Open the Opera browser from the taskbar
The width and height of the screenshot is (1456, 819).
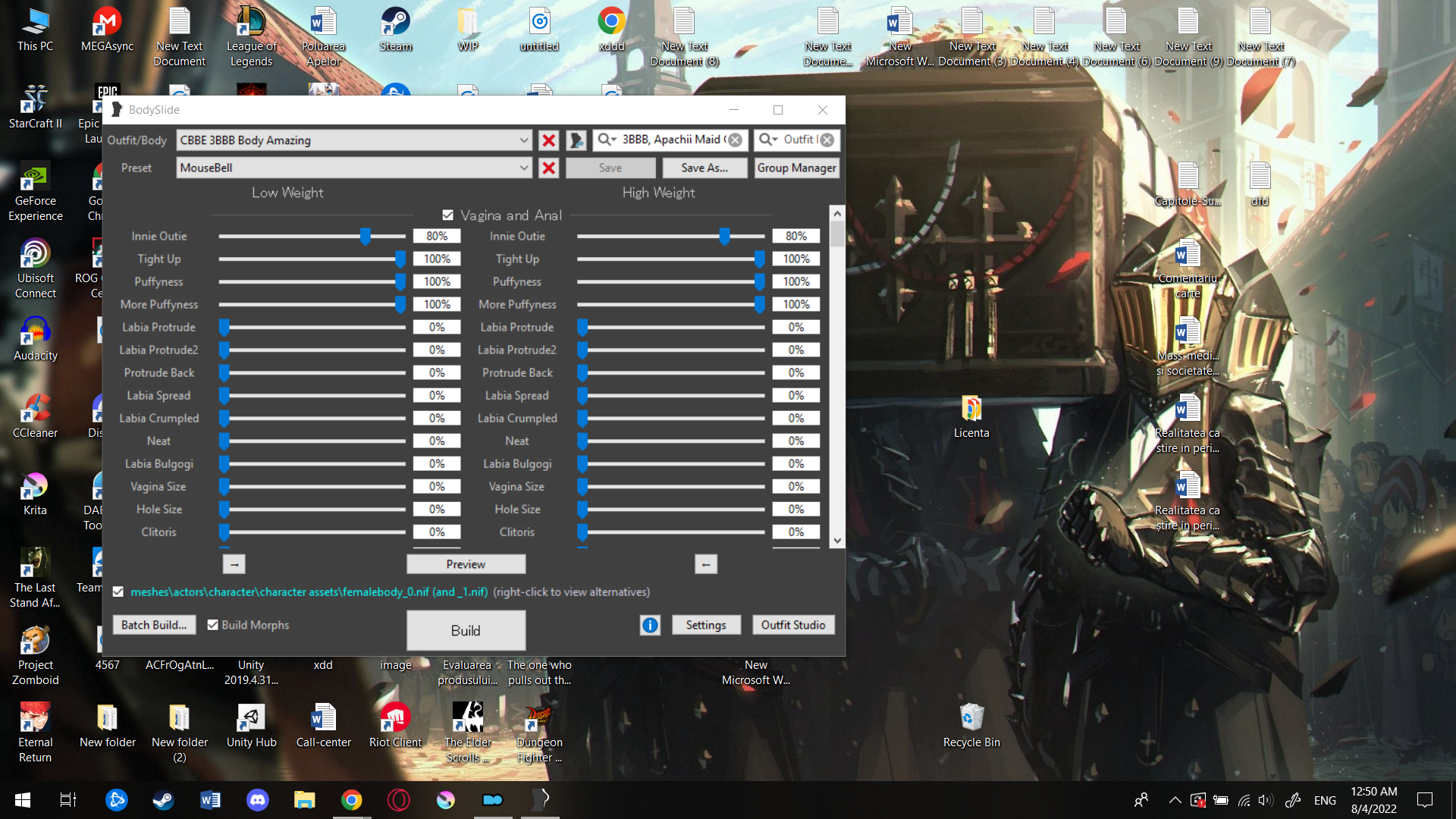(x=399, y=800)
